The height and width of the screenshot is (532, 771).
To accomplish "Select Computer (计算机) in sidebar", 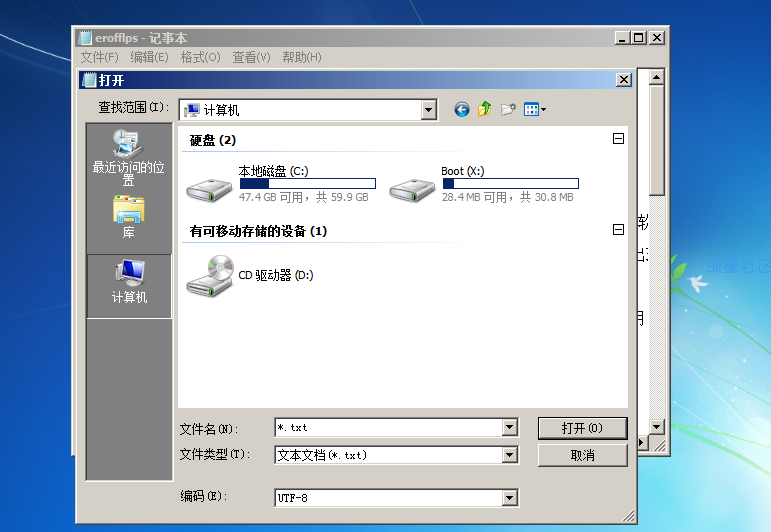I will [128, 281].
